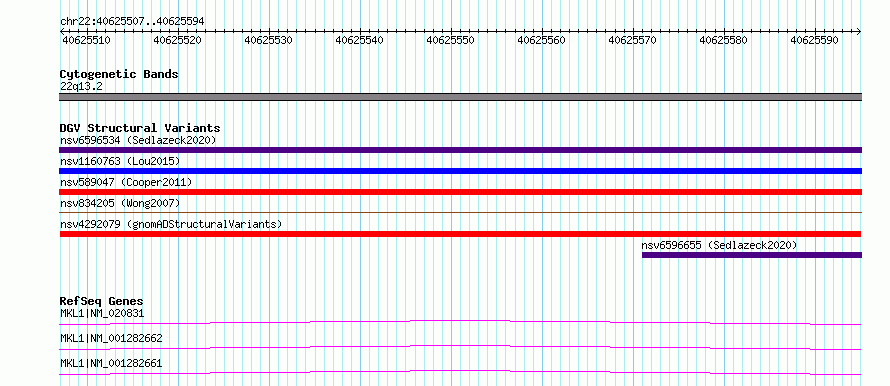Click the dark purple nsv6596534 variant bar
890x386 pixels.
[x=460, y=150]
